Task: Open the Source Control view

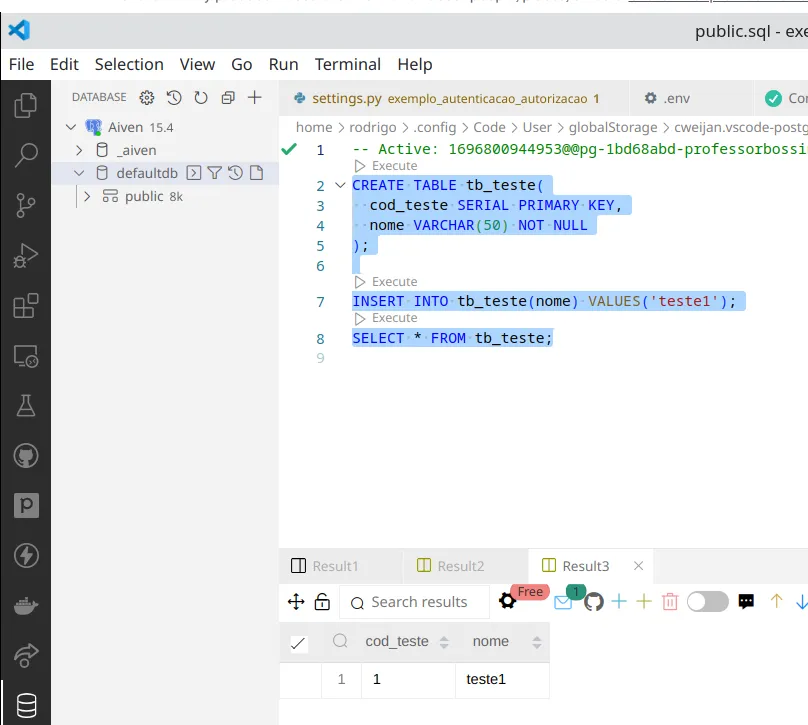Action: pyautogui.click(x=25, y=205)
